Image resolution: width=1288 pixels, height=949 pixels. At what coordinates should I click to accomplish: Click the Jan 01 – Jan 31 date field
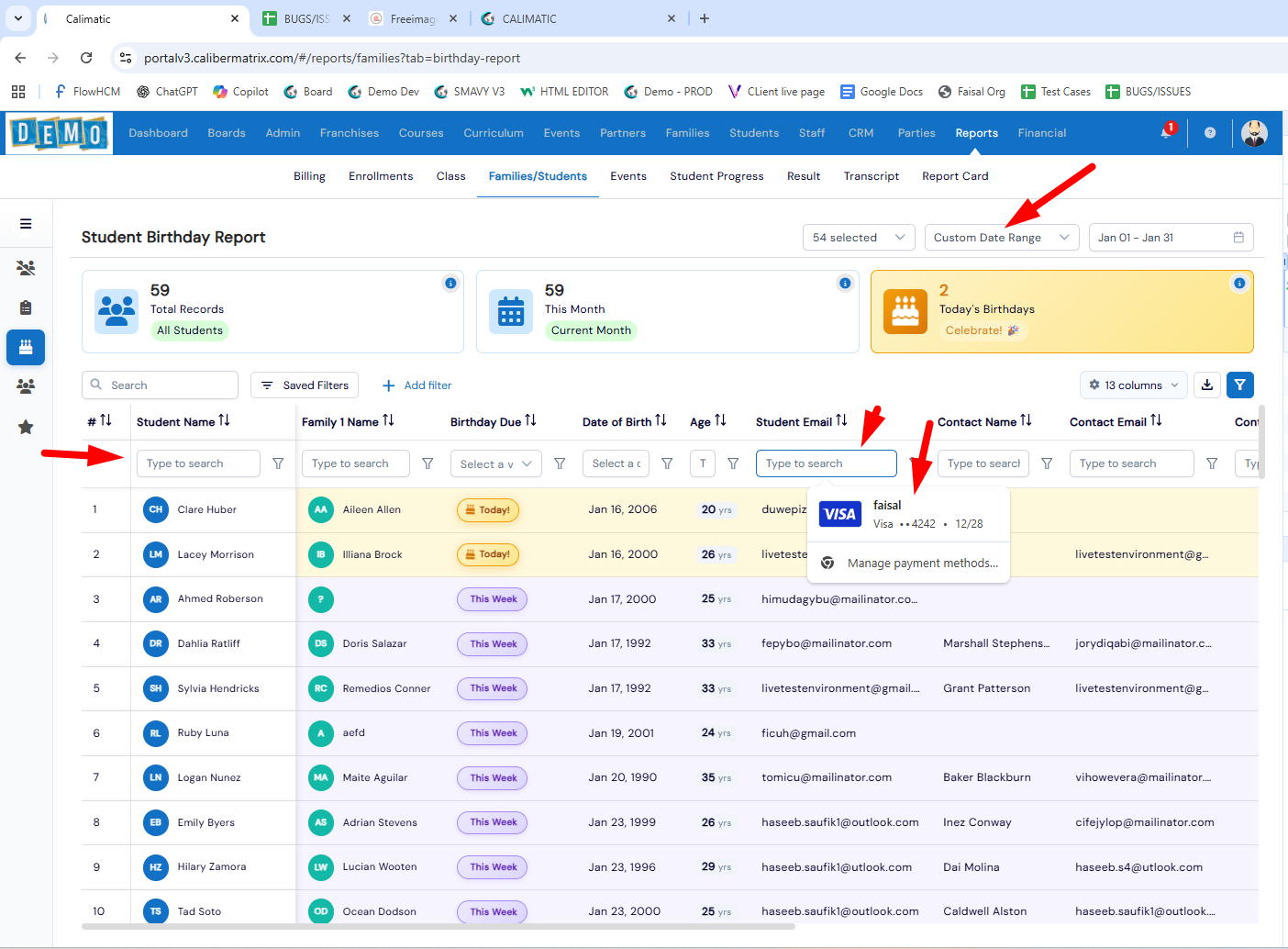pos(1170,238)
